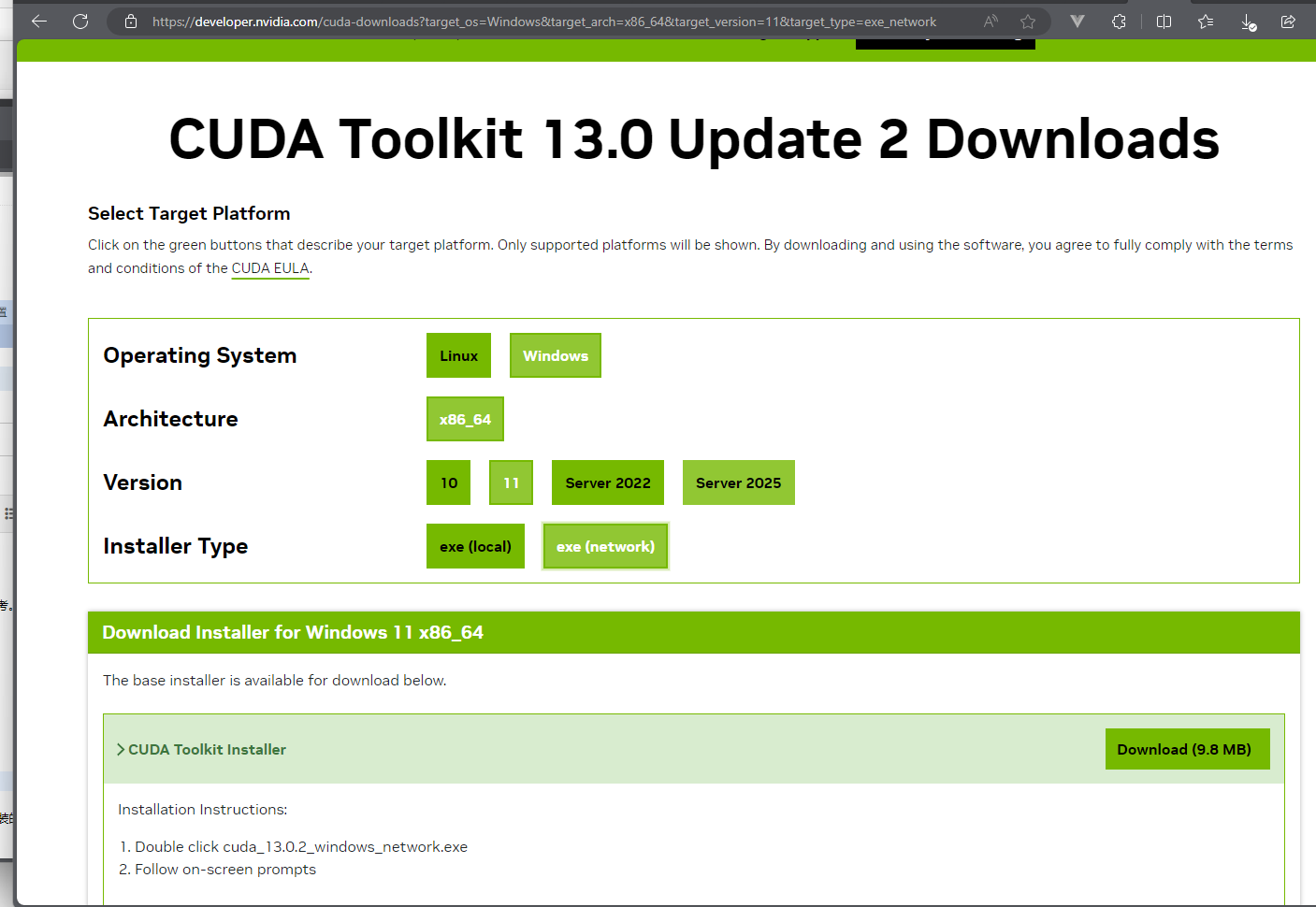Viewport: 1316px width, 907px height.
Task: Choose exe (local) installer type
Action: (x=475, y=546)
